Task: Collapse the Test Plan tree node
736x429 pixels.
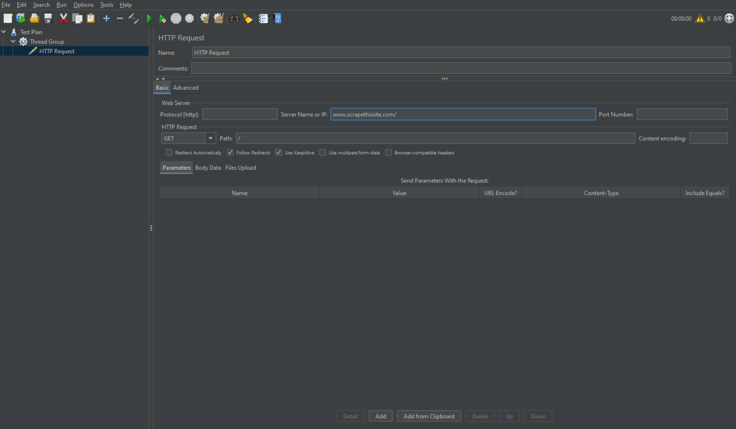Action: click(x=4, y=32)
